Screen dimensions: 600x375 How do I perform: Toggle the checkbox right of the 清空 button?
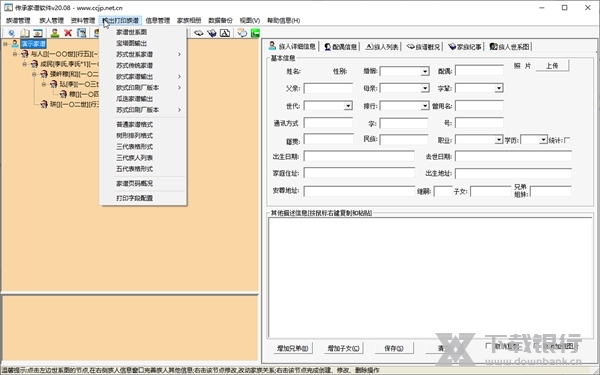[x=489, y=346]
